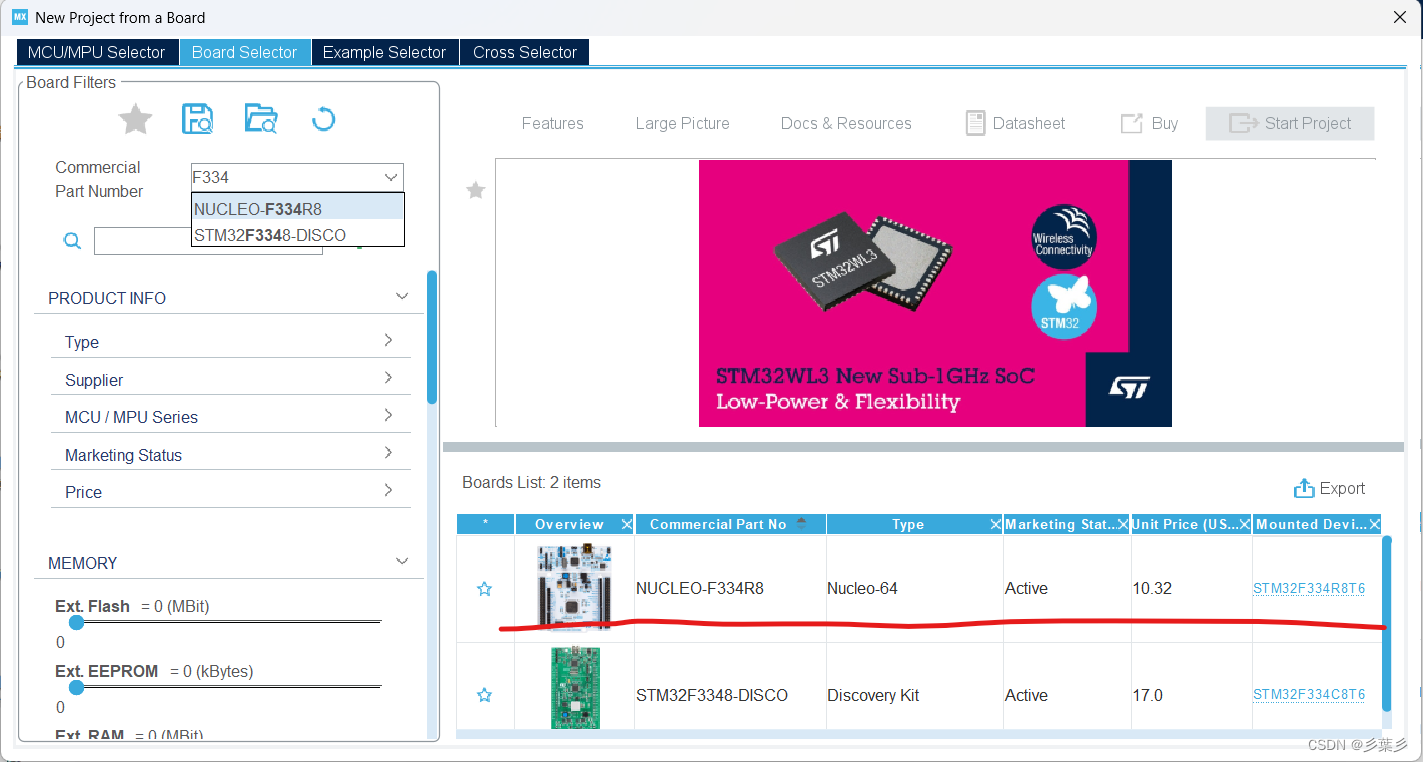The image size is (1423, 762).
Task: Open Docs & Resources
Action: click(x=846, y=123)
